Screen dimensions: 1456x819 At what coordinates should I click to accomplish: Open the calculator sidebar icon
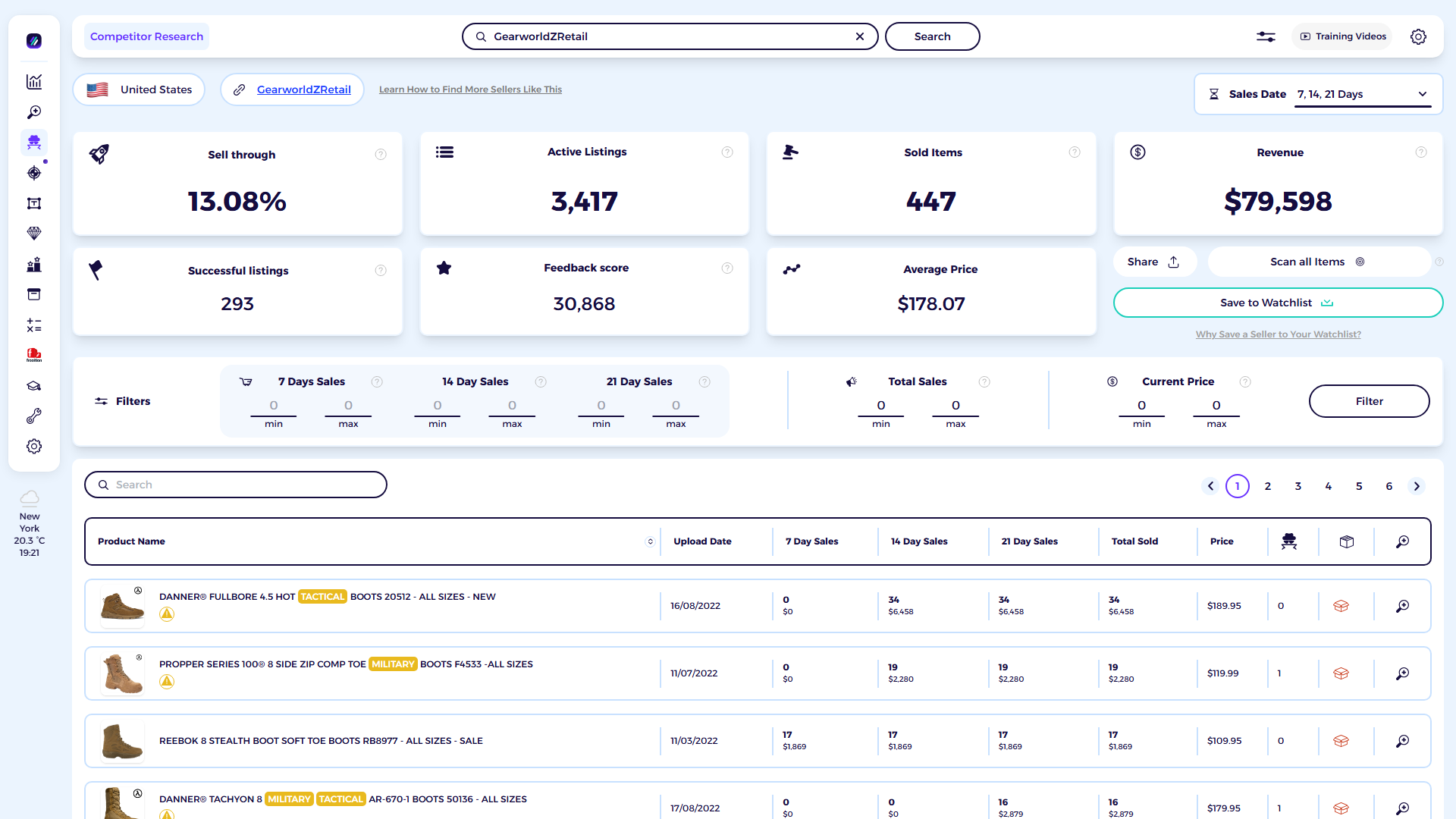[34, 325]
